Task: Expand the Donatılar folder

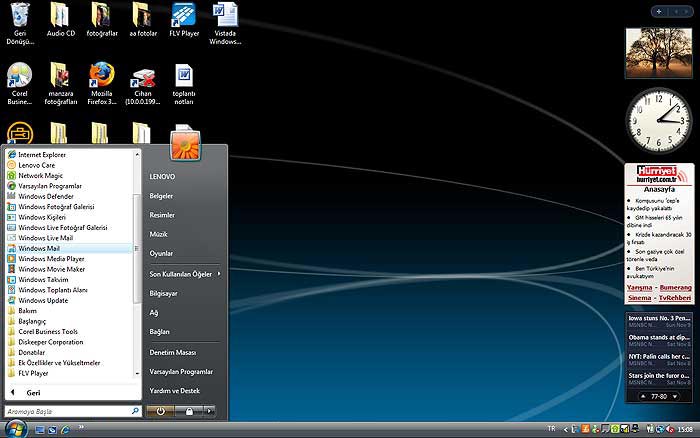Action: pyautogui.click(x=31, y=352)
